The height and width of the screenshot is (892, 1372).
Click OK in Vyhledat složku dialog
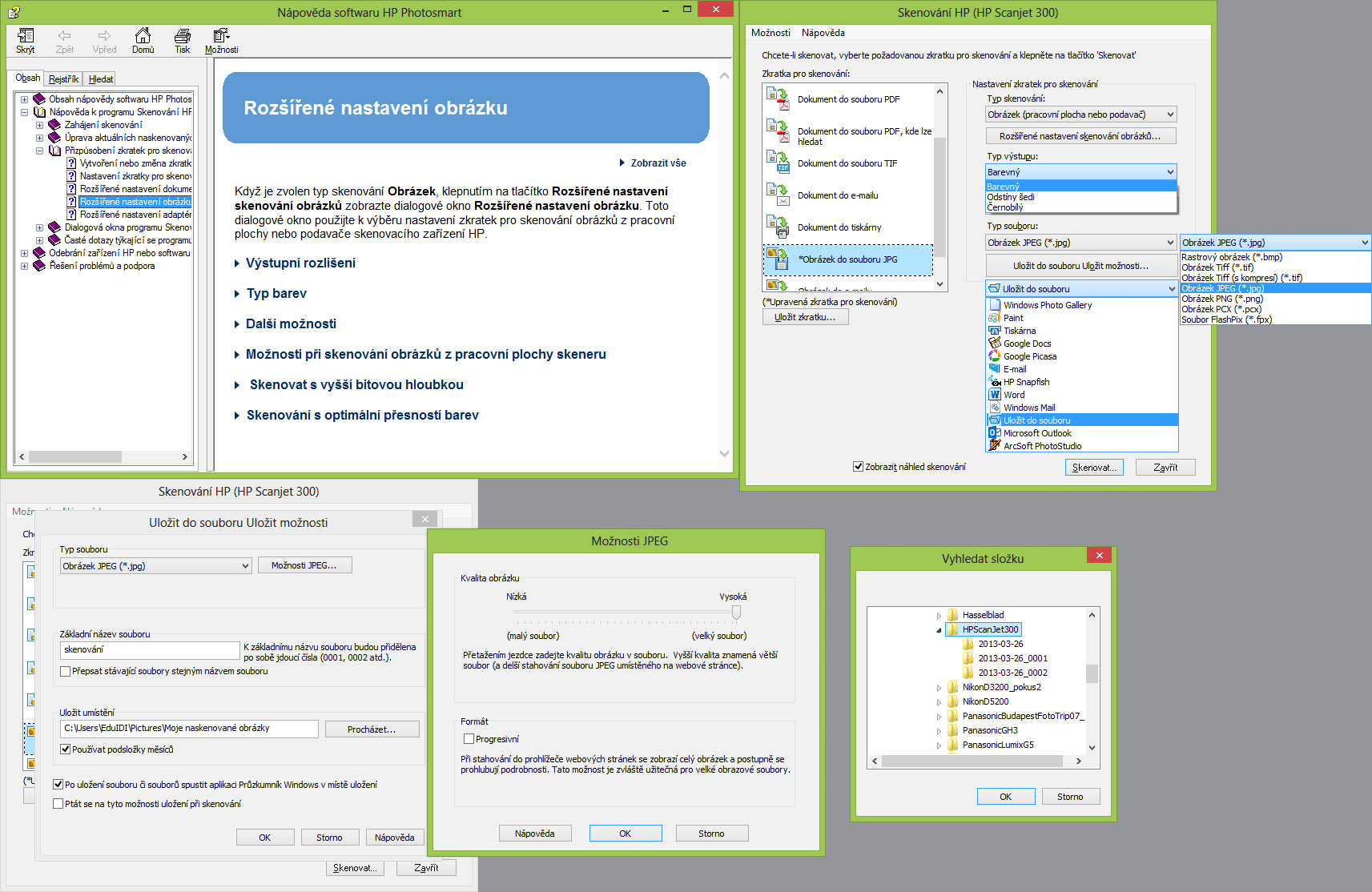tap(1006, 797)
